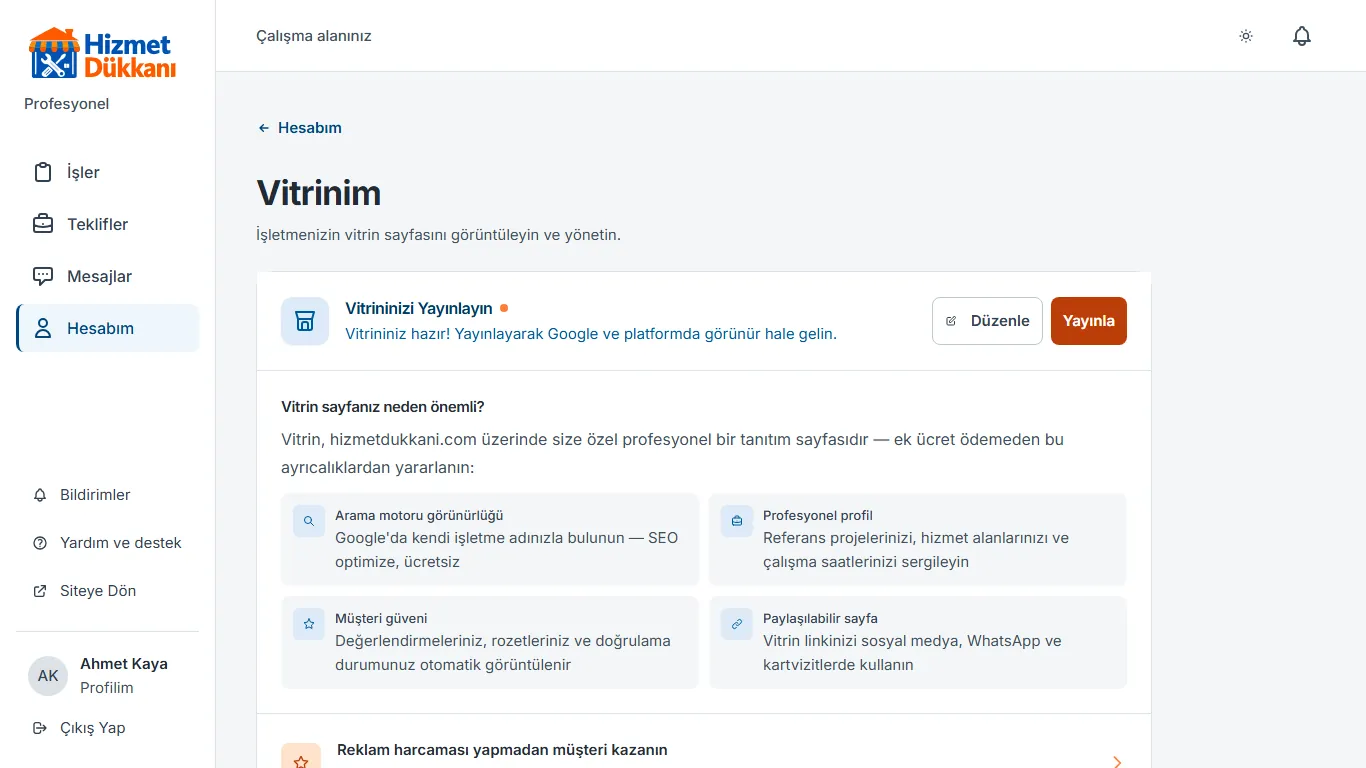The image size is (1366, 768).
Task: Click the AK avatar circle
Action: (48, 676)
